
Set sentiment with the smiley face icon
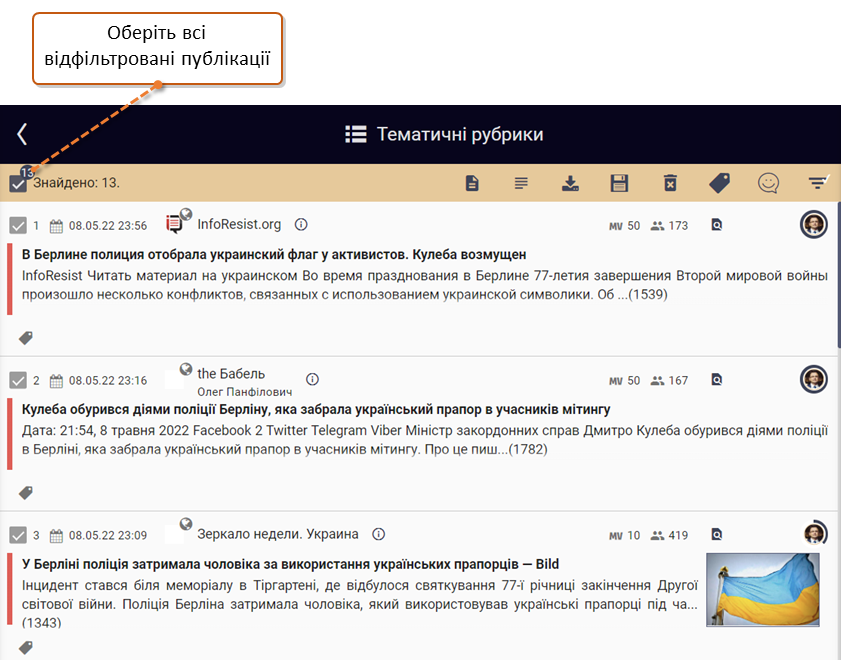(768, 183)
